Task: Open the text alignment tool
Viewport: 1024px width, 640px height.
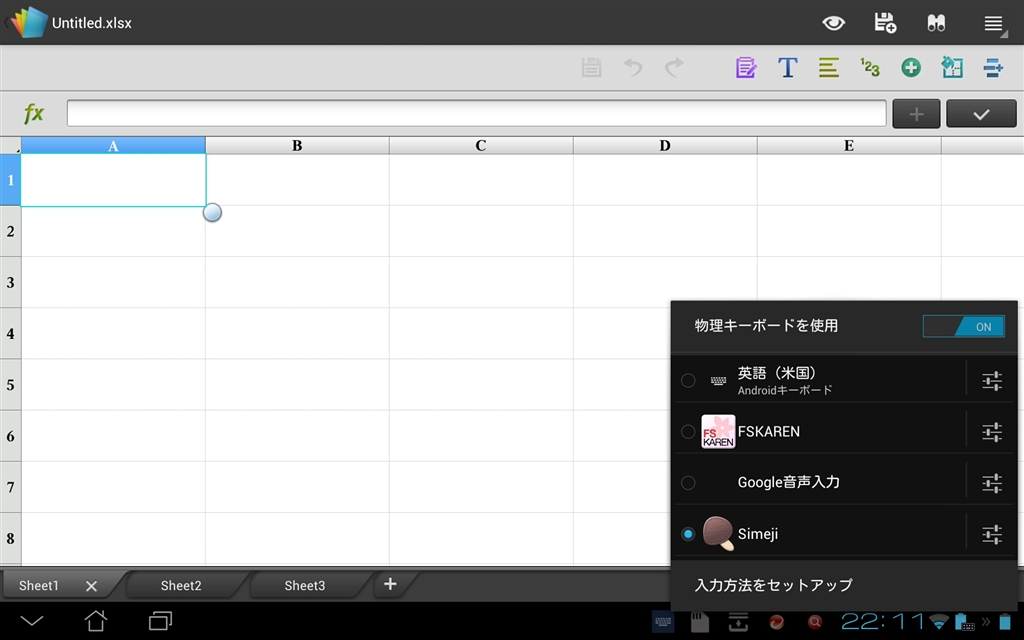Action: (828, 68)
